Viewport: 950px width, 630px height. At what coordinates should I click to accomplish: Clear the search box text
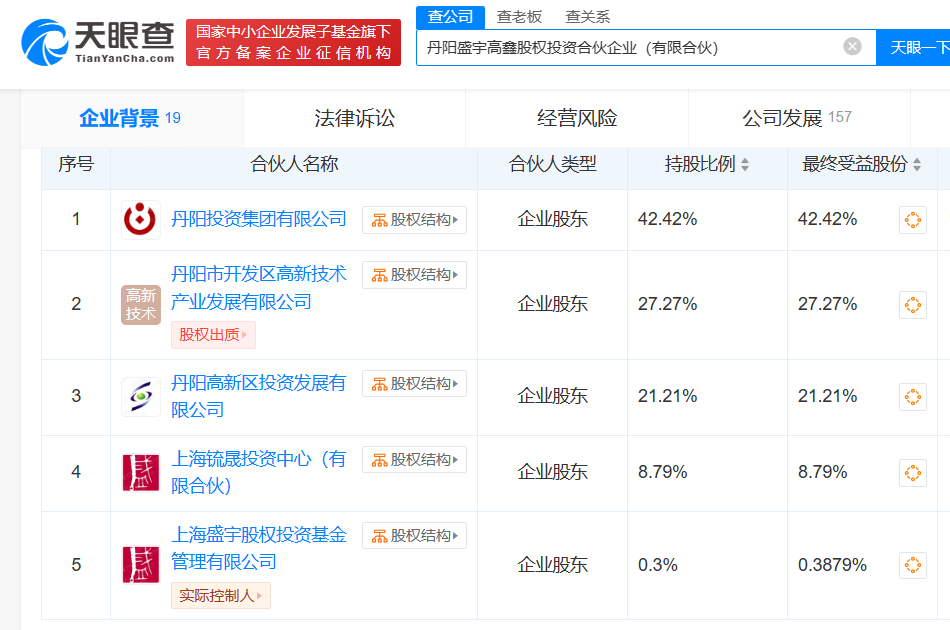tap(852, 47)
